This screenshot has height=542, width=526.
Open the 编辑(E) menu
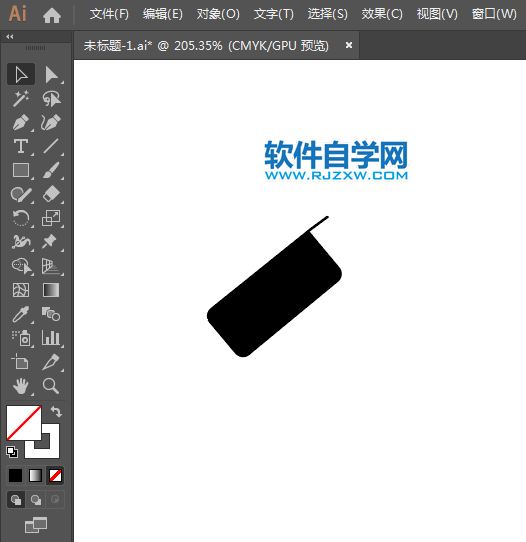tap(163, 14)
